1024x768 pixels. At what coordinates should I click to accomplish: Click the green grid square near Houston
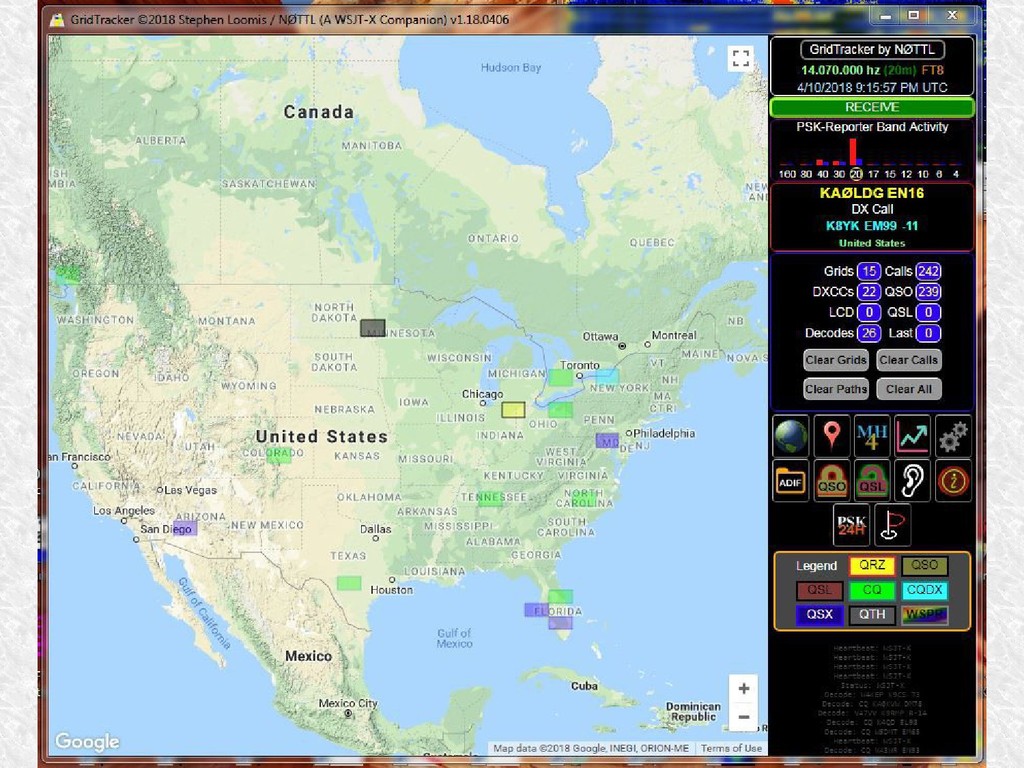pyautogui.click(x=349, y=583)
